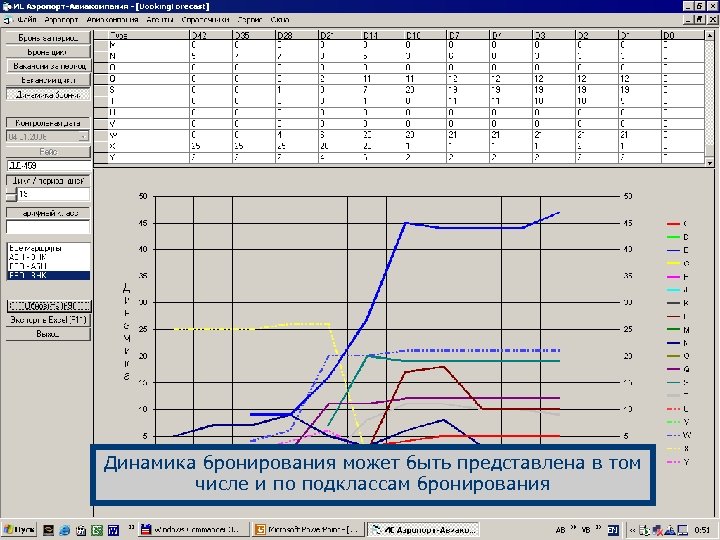720x540 pixels.
Task: Click Экспорт в Excel (F11) button
Action: (x=48, y=320)
